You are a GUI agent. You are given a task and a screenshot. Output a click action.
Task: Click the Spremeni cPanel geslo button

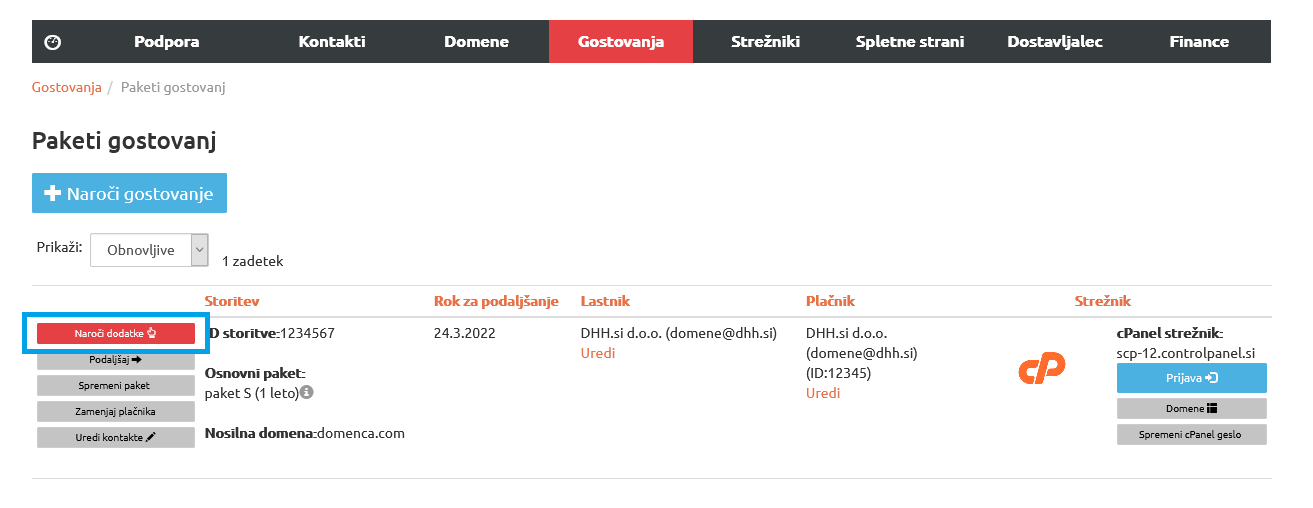pyautogui.click(x=1192, y=434)
